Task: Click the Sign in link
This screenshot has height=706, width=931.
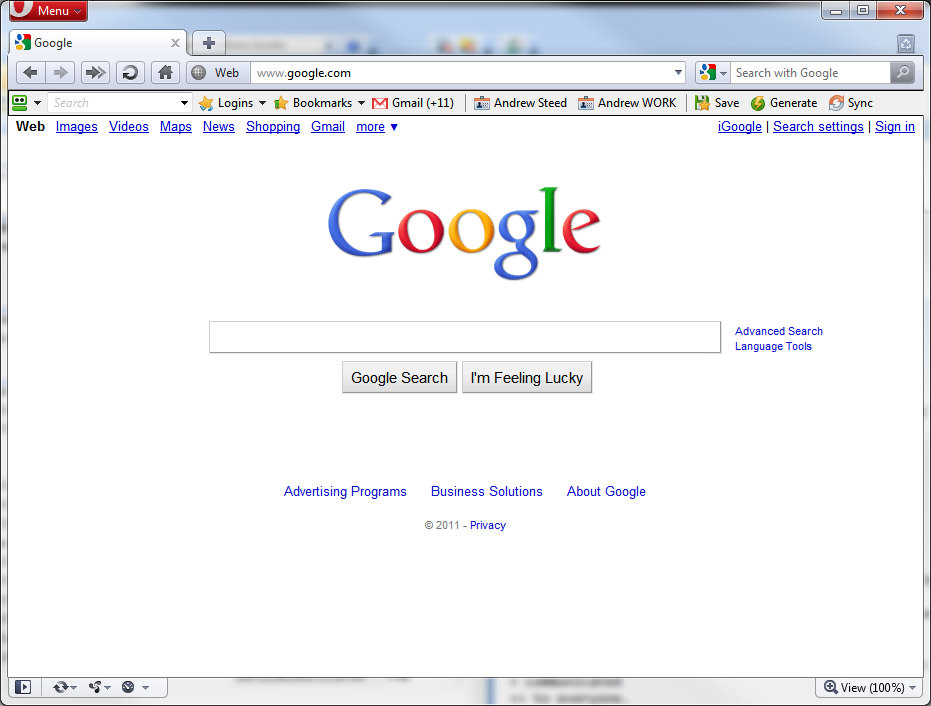Action: (895, 126)
